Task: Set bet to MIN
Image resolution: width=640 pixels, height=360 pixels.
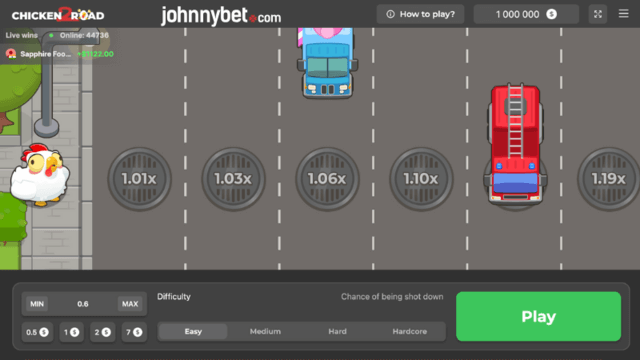Action: (x=37, y=304)
